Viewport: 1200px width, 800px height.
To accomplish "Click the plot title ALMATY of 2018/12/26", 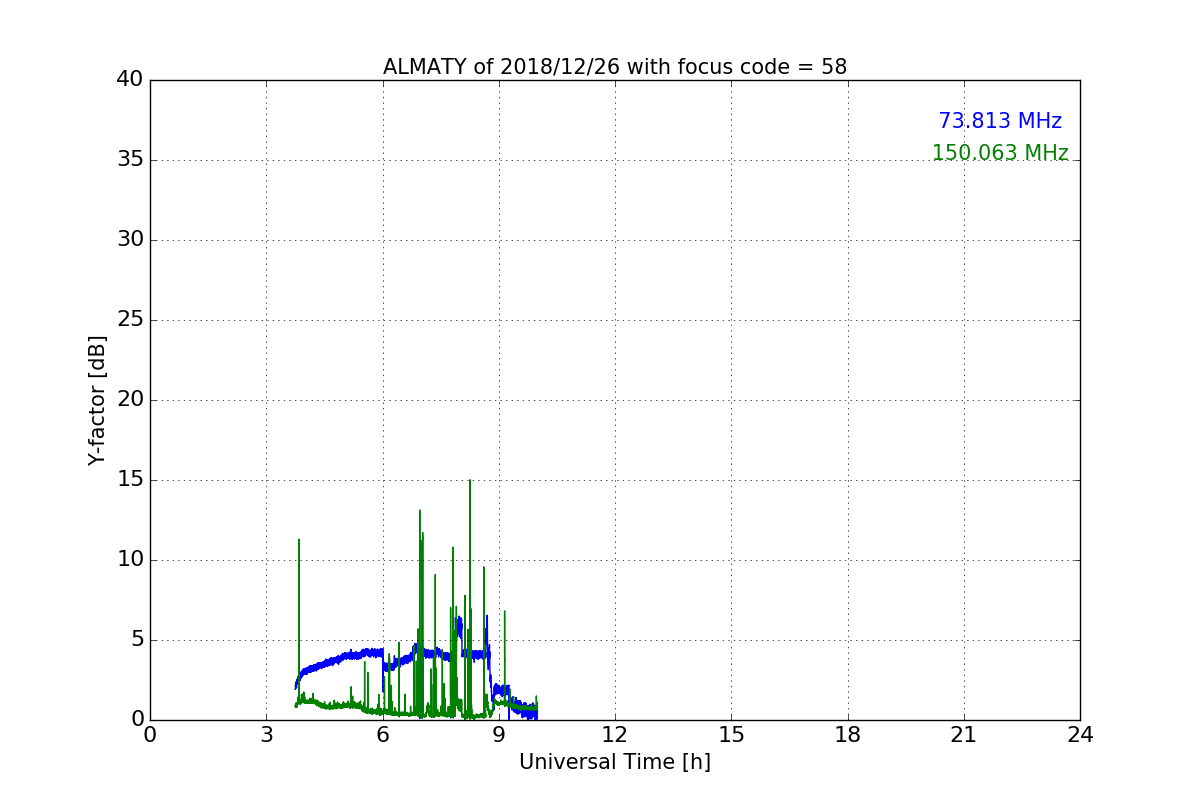I will pyautogui.click(x=615, y=67).
